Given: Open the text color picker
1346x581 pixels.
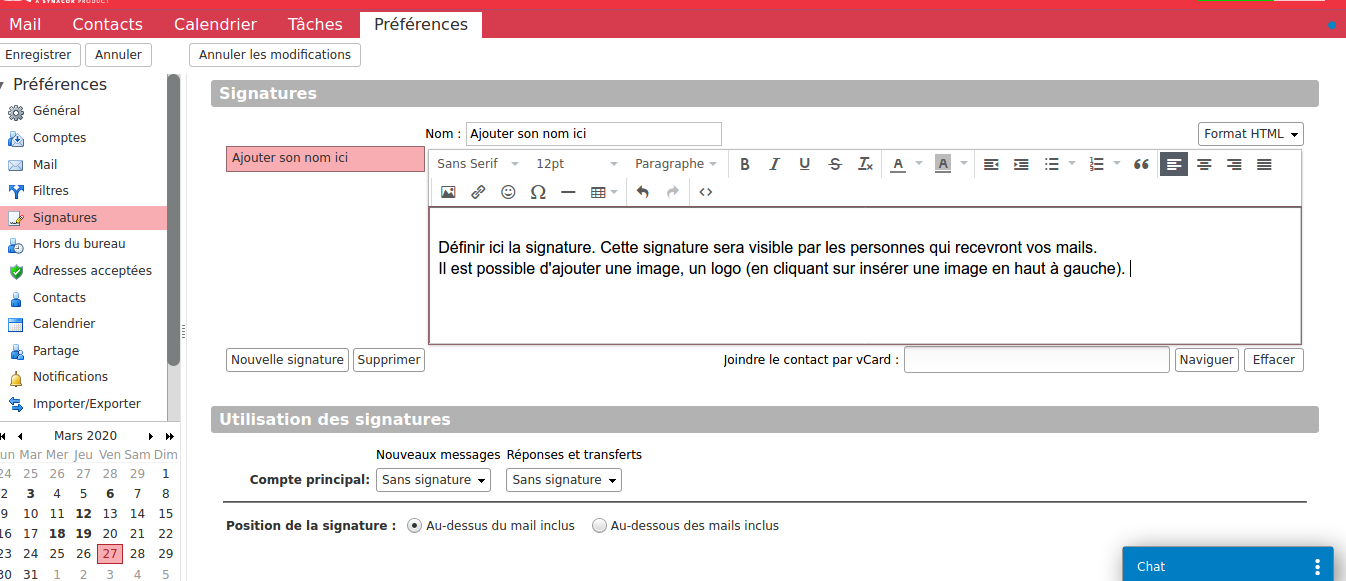Looking at the screenshot, I should pos(898,164).
